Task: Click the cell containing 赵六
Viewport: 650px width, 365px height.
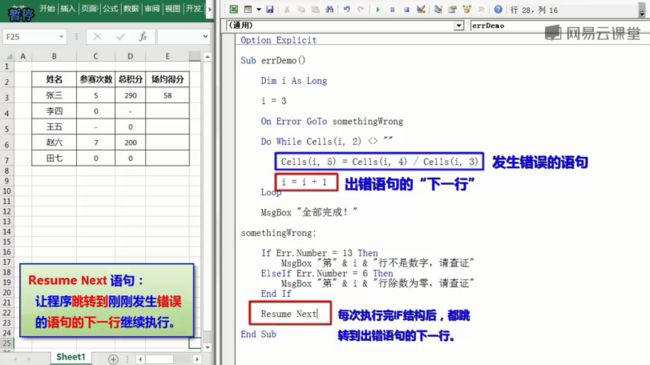Action: [x=54, y=142]
